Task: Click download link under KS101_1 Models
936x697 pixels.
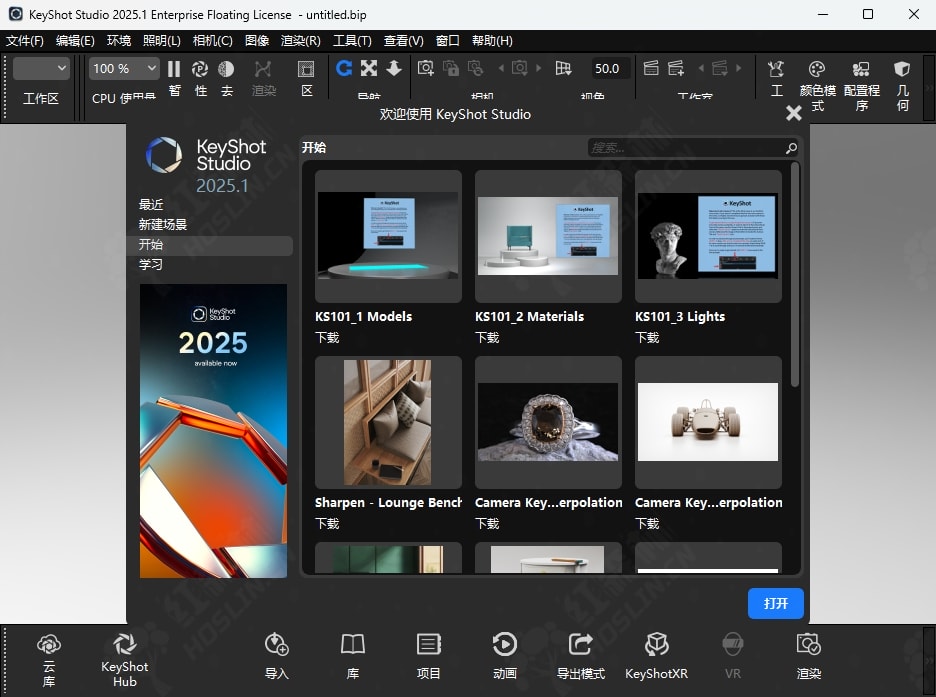Action: 327,337
